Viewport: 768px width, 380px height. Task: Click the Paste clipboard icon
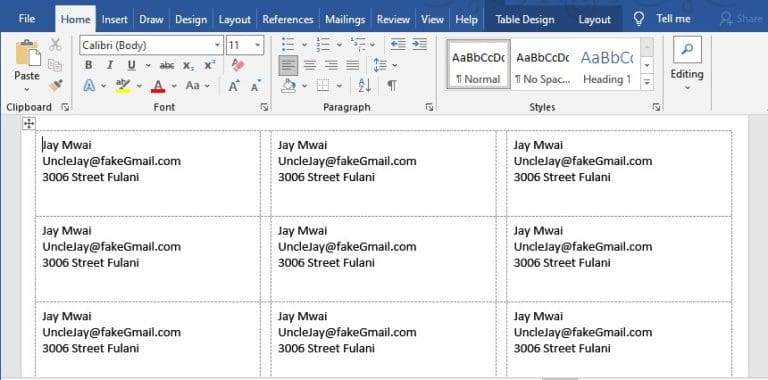(x=27, y=54)
